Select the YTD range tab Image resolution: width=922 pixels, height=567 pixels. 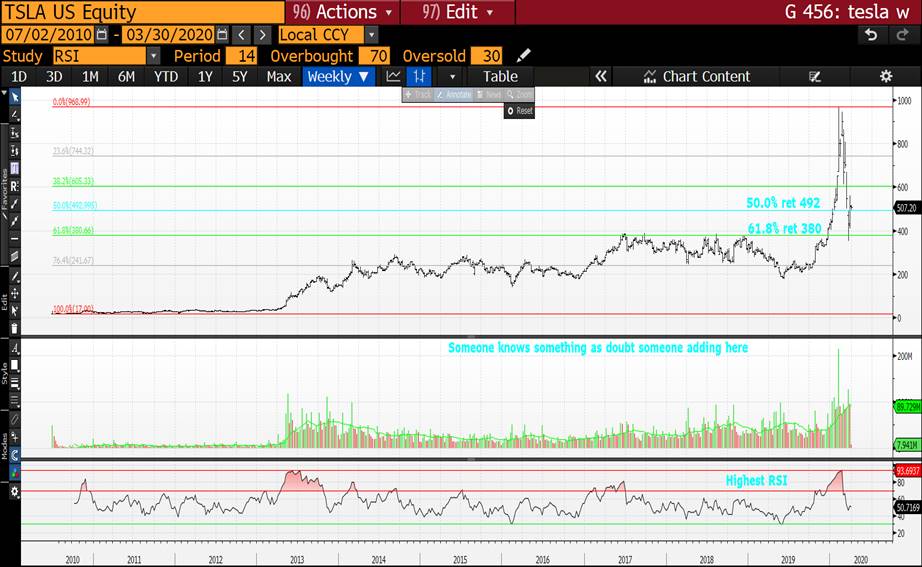pyautogui.click(x=165, y=76)
